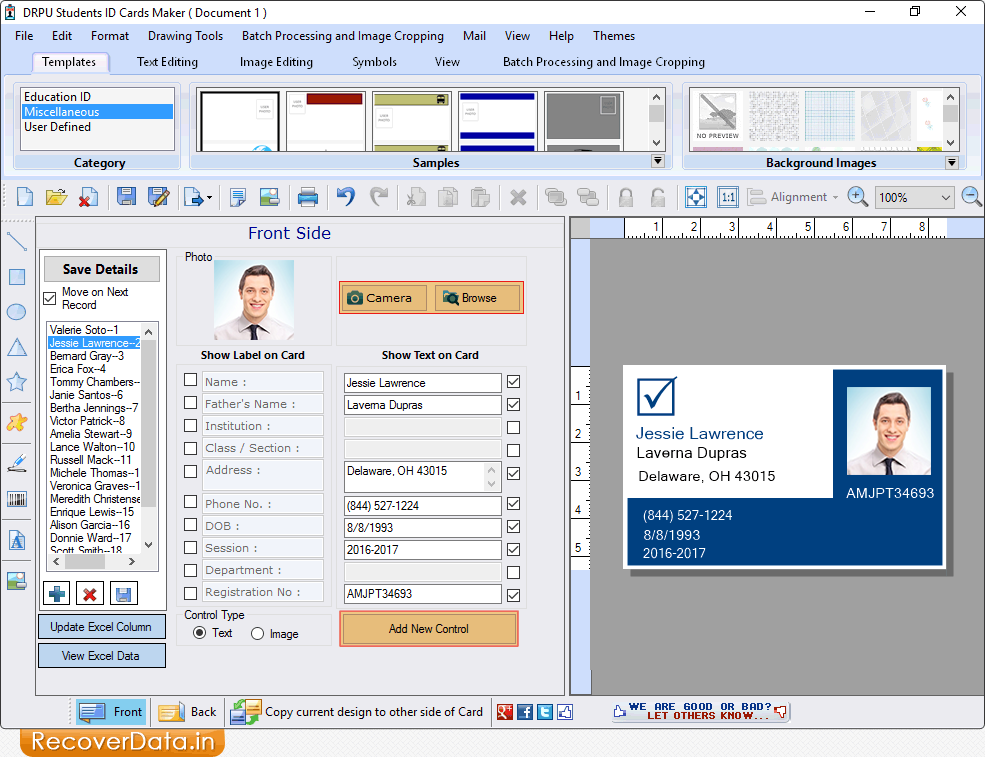Pick the Ellipse drawing tool
Viewport: 985px width, 757px height.
[15, 312]
